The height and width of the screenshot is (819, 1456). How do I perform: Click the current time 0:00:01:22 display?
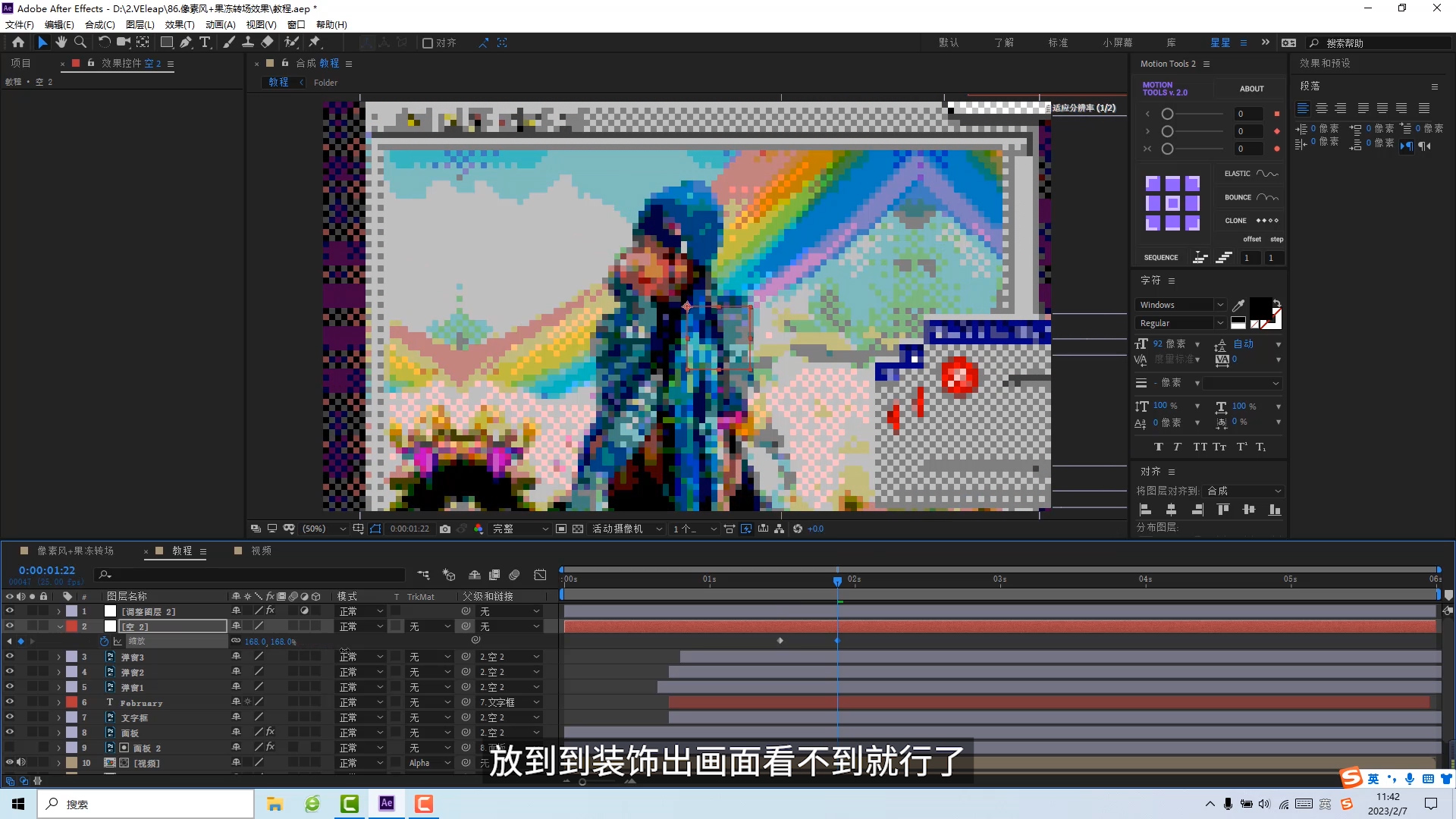click(x=47, y=570)
